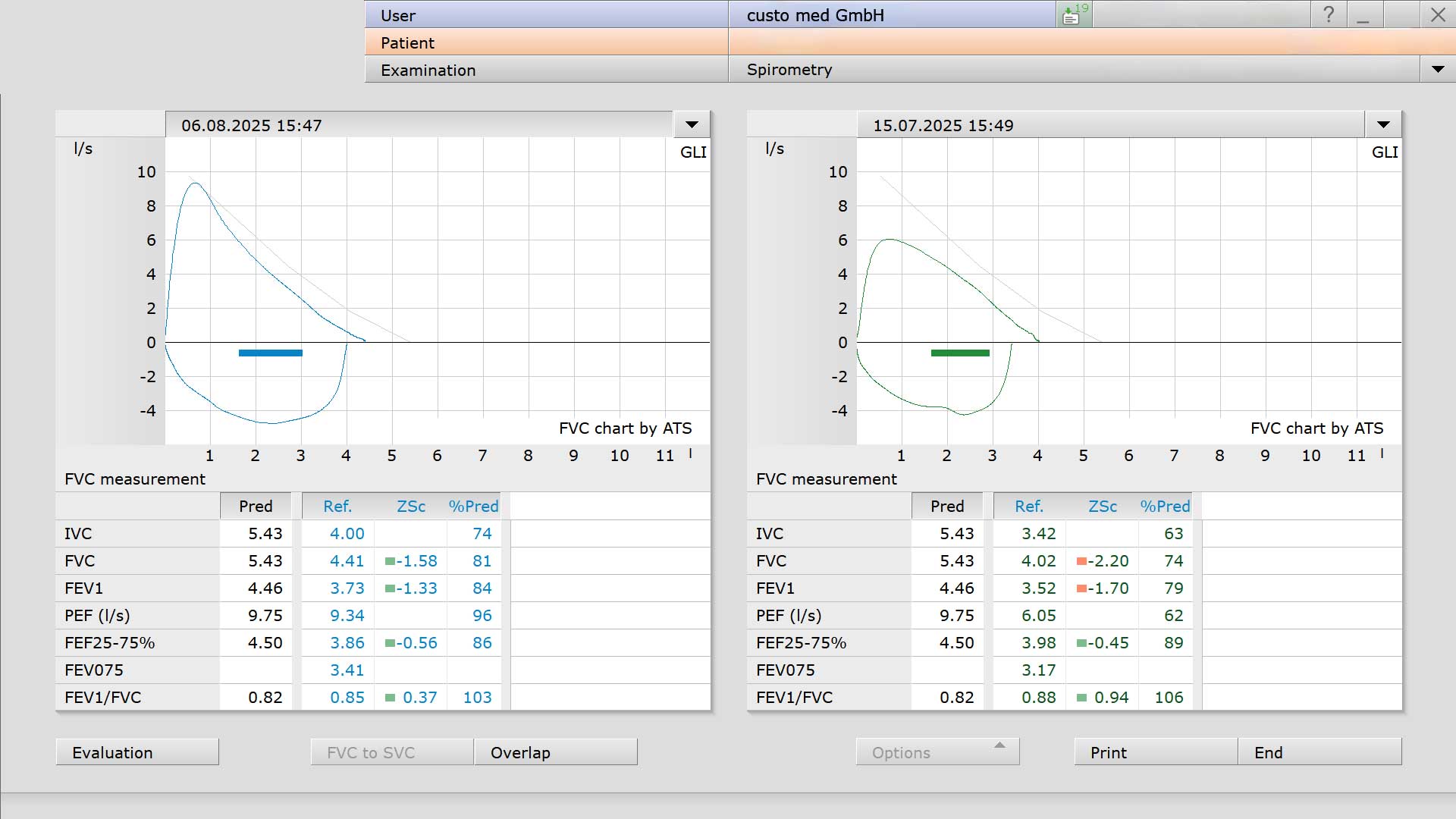Click the blue measurement bar in left chart
Viewport: 1456px width, 819px height.
click(271, 353)
